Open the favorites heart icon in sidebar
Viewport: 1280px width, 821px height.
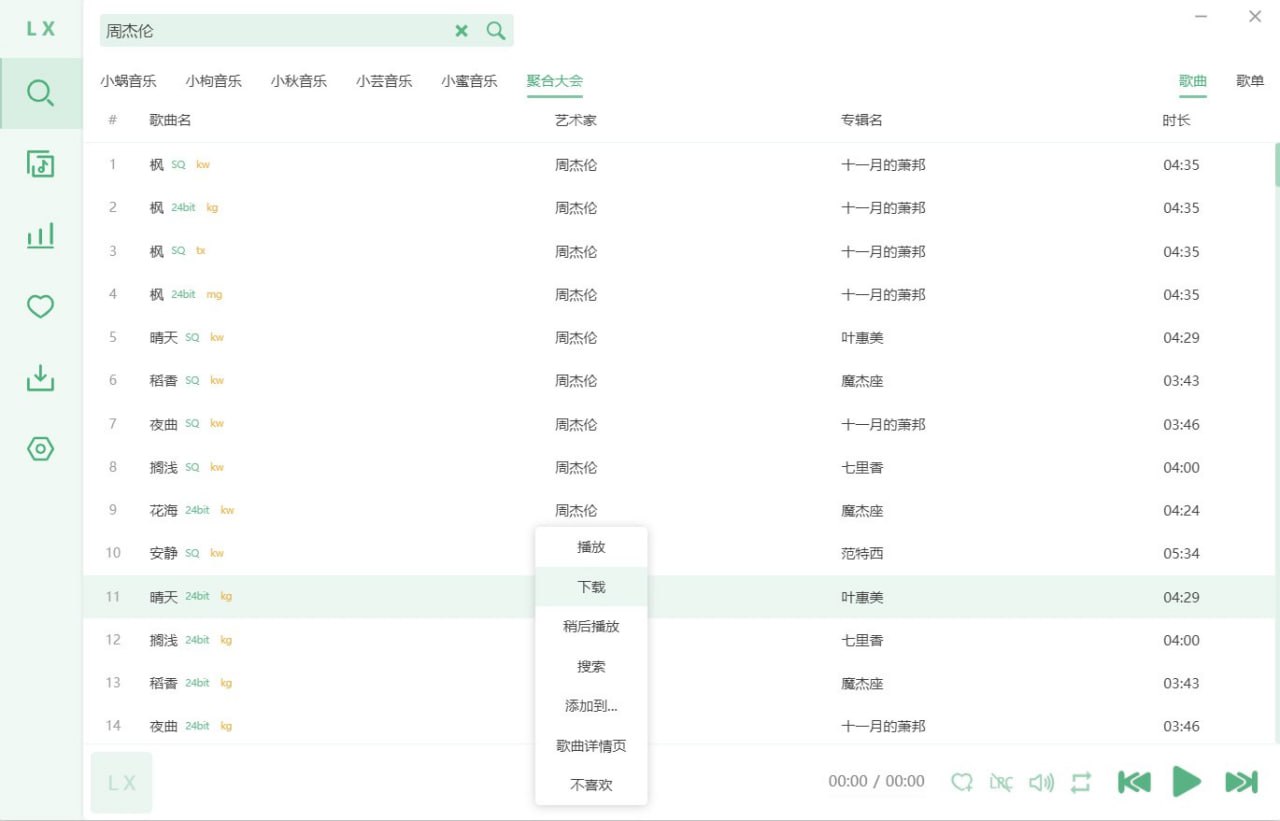[40, 307]
